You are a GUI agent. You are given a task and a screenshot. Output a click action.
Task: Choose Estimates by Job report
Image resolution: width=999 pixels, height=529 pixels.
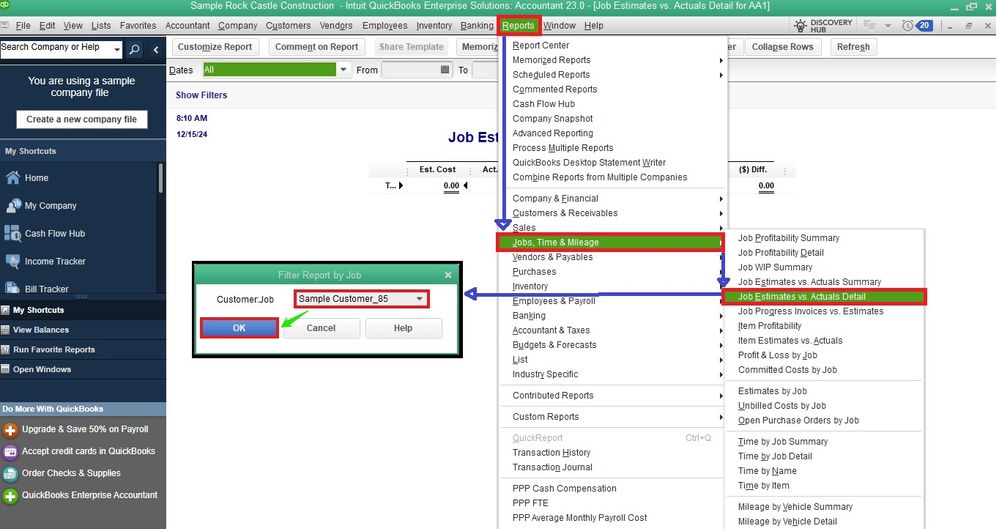772,391
